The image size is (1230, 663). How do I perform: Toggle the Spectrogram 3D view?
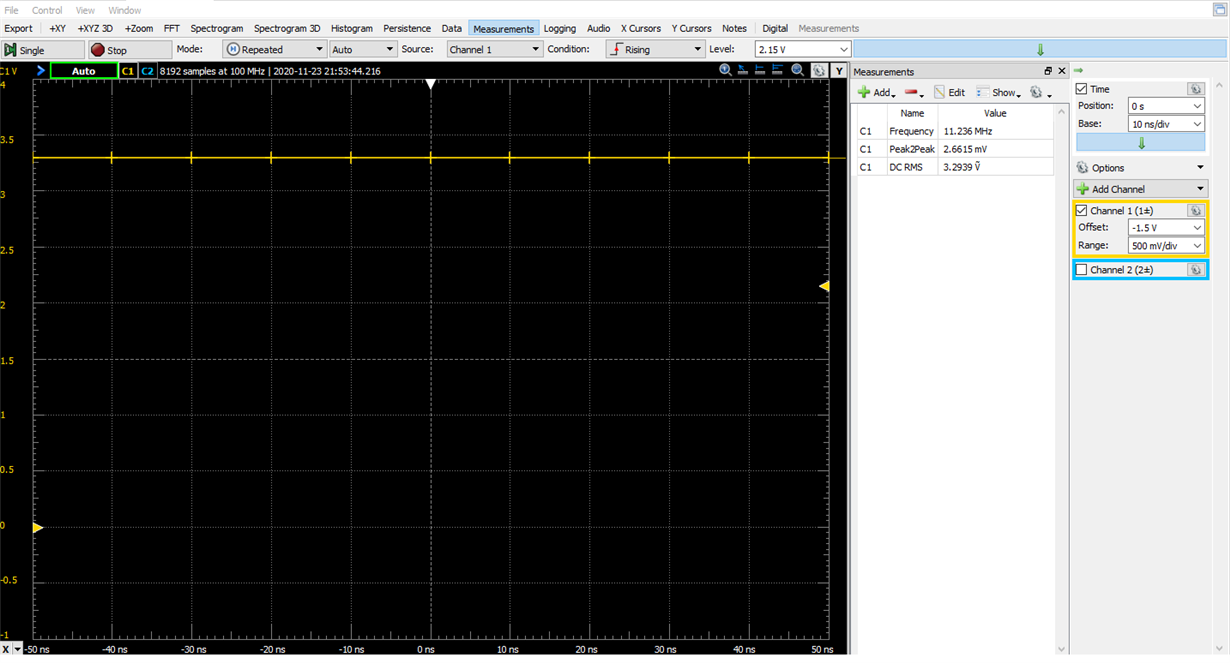point(287,28)
